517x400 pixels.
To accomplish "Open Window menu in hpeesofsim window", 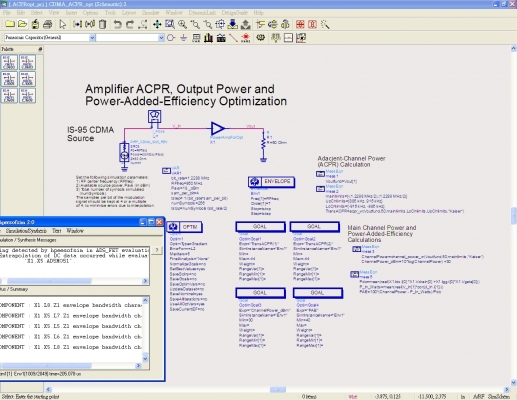I will [75, 231].
